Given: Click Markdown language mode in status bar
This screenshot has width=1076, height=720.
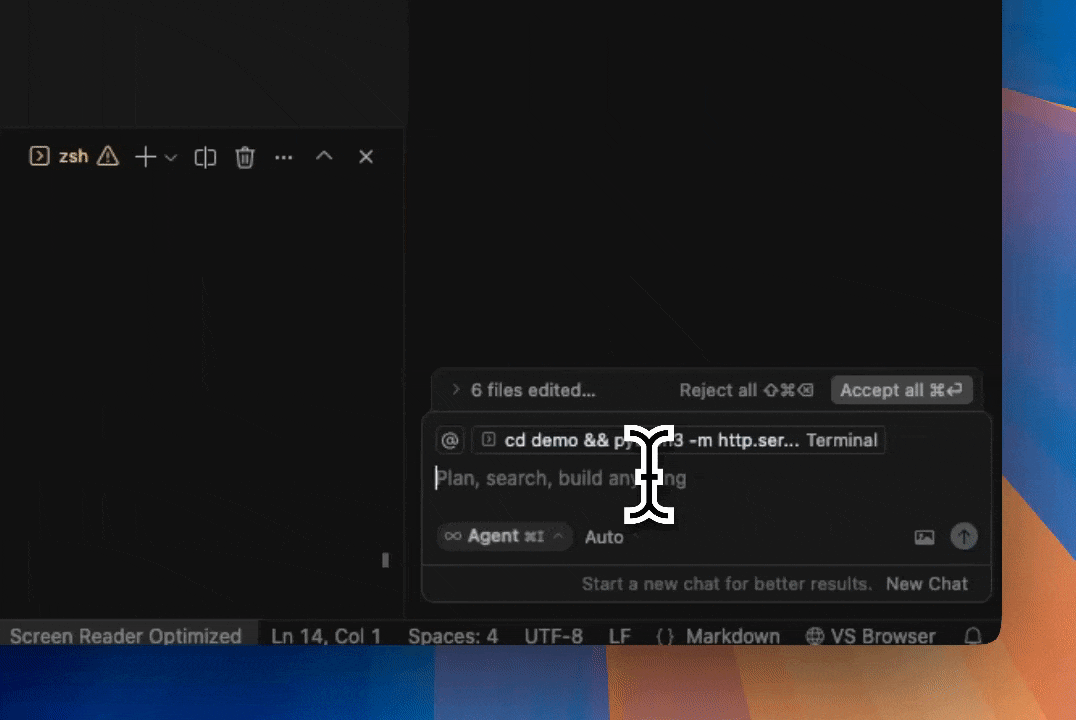Looking at the screenshot, I should [732, 636].
